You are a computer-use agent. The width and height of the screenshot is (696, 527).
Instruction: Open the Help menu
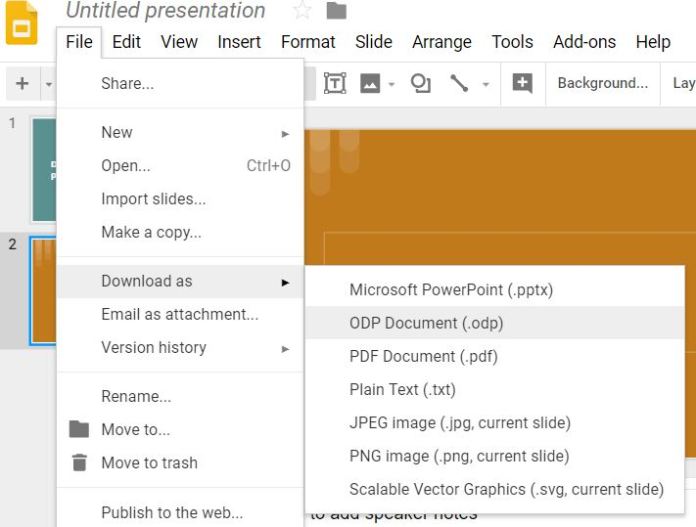click(653, 42)
